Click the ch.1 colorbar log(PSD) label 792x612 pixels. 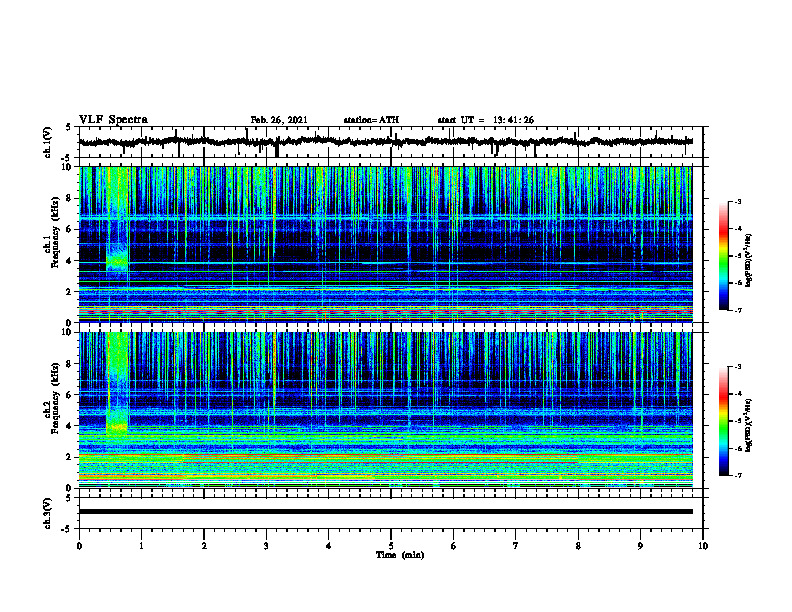(749, 261)
